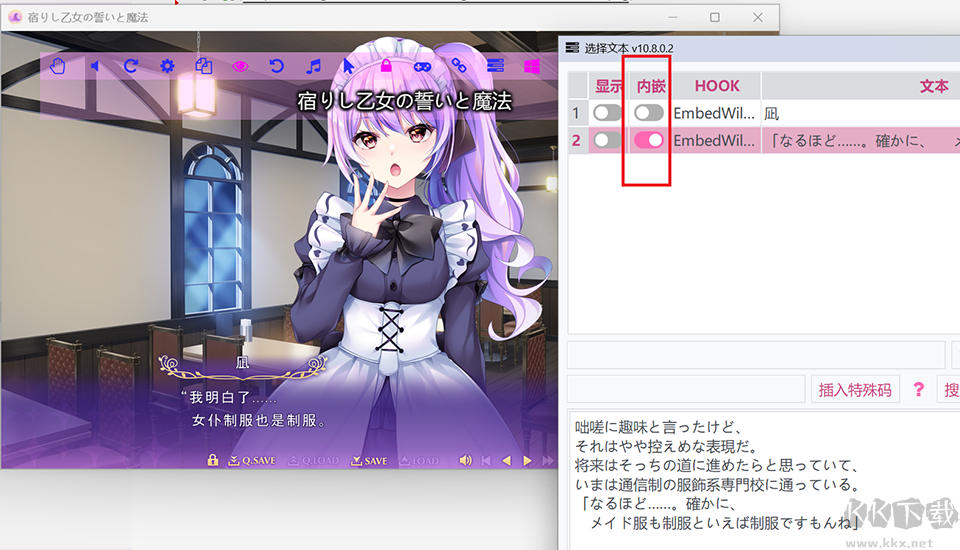Toggle display switch for hook row 2

tap(607, 140)
